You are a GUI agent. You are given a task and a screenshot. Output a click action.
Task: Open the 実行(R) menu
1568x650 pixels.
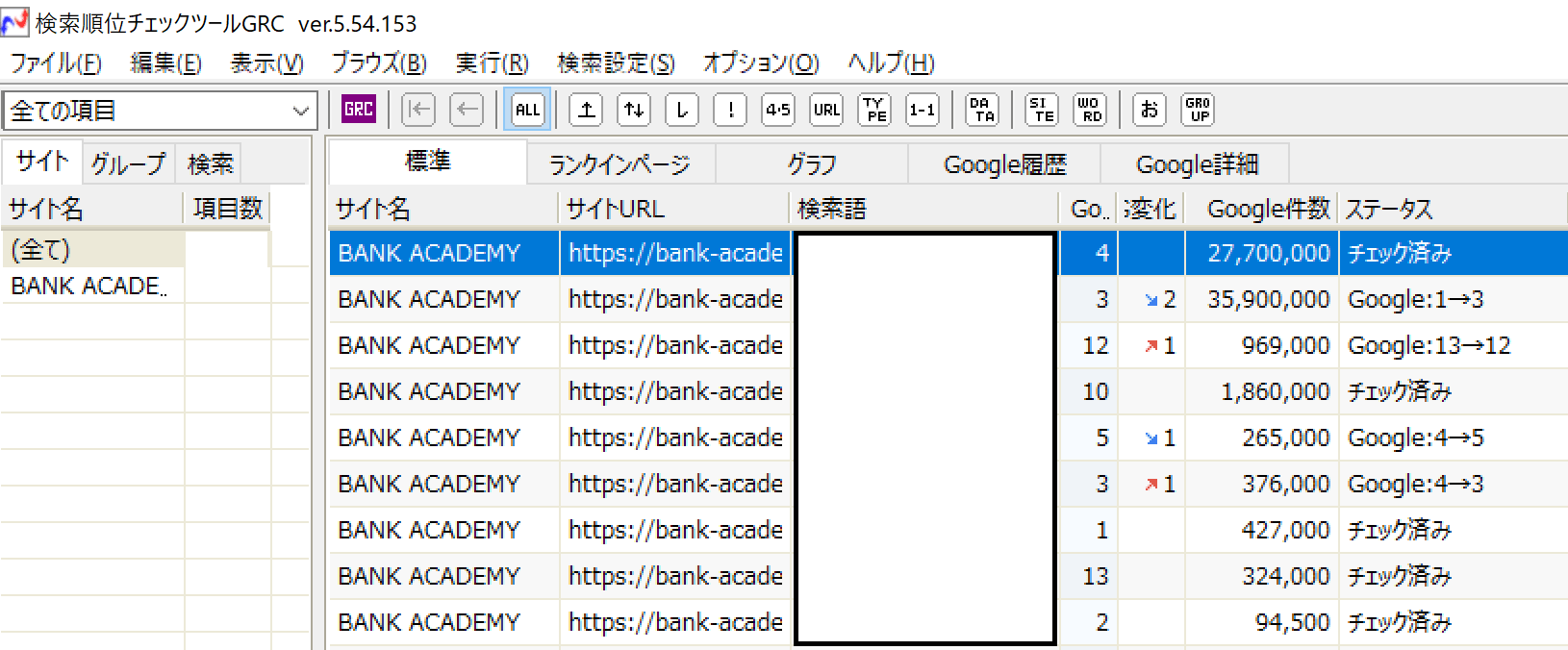click(x=492, y=63)
